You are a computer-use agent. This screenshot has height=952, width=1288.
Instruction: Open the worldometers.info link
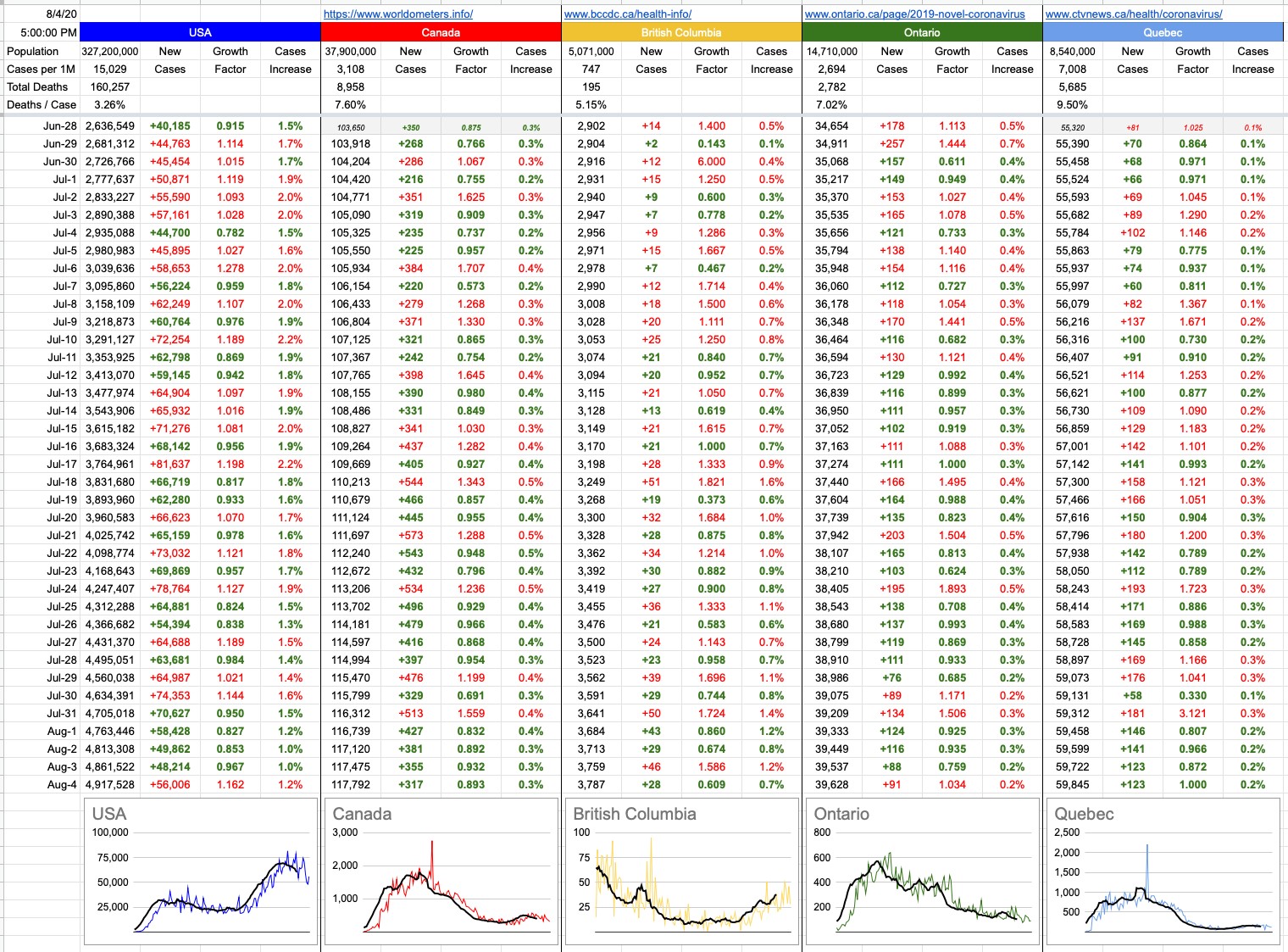398,14
